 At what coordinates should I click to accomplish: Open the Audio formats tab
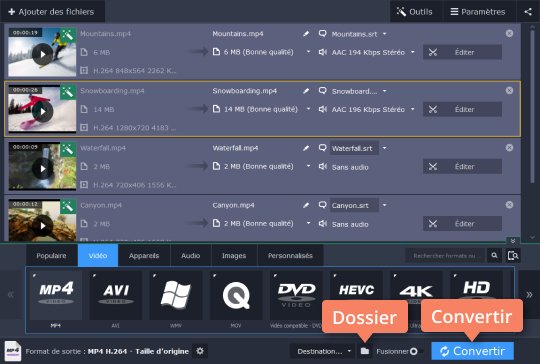[x=190, y=256]
